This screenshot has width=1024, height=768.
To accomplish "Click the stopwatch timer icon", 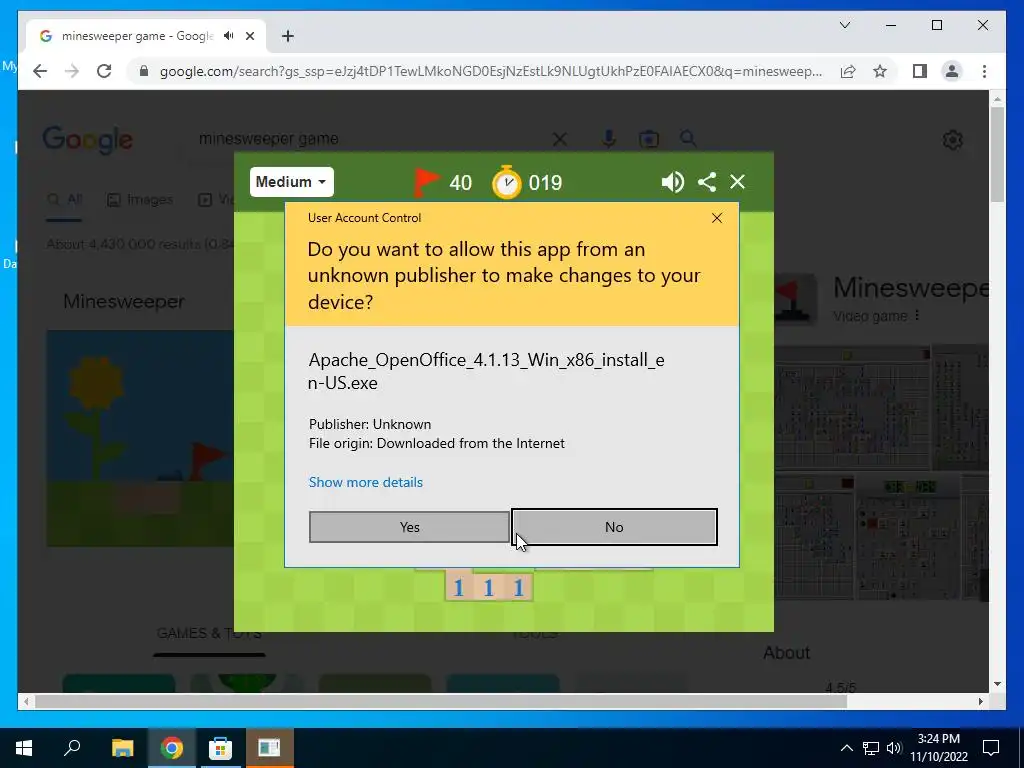I will click(507, 182).
